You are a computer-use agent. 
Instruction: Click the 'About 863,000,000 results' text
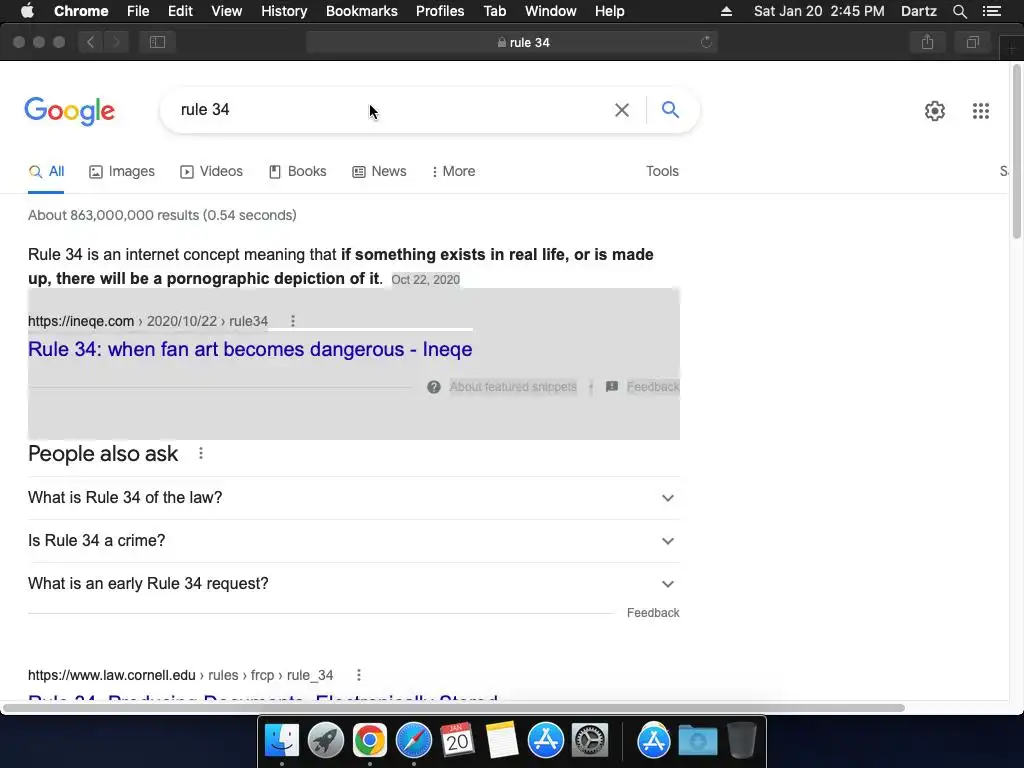[x=162, y=216]
